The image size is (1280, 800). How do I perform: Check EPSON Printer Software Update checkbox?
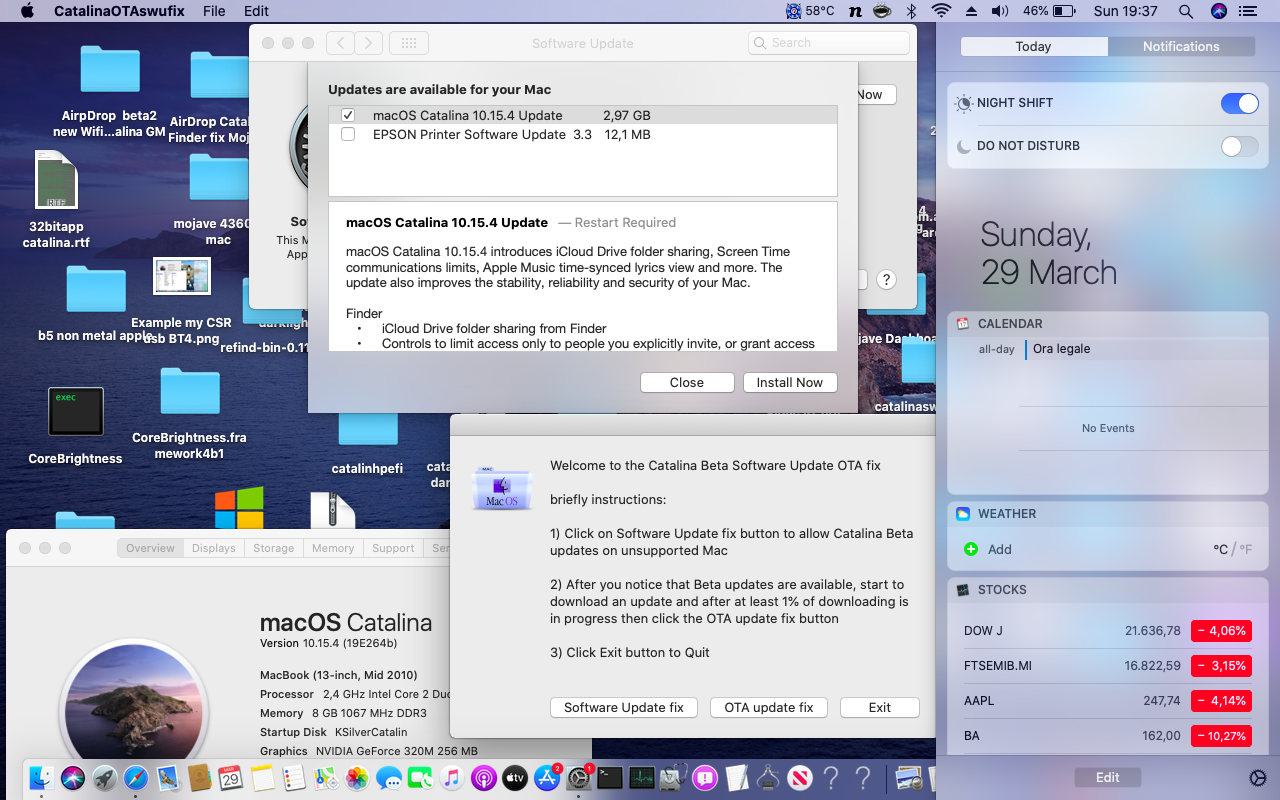pos(348,134)
